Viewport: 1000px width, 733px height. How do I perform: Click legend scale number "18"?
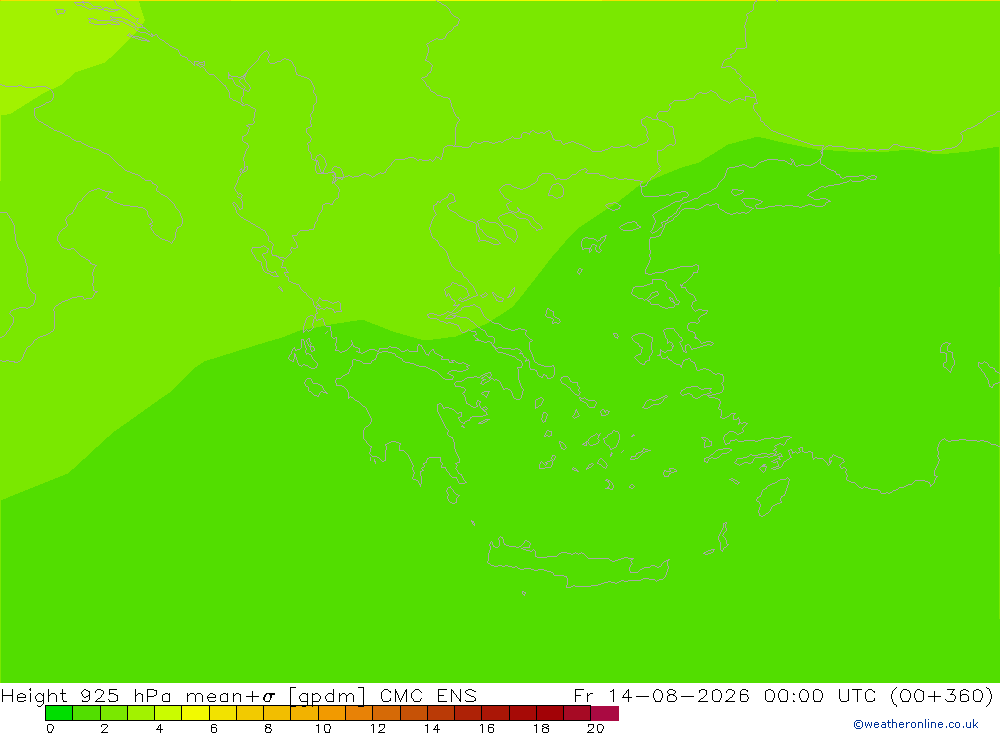[541, 728]
